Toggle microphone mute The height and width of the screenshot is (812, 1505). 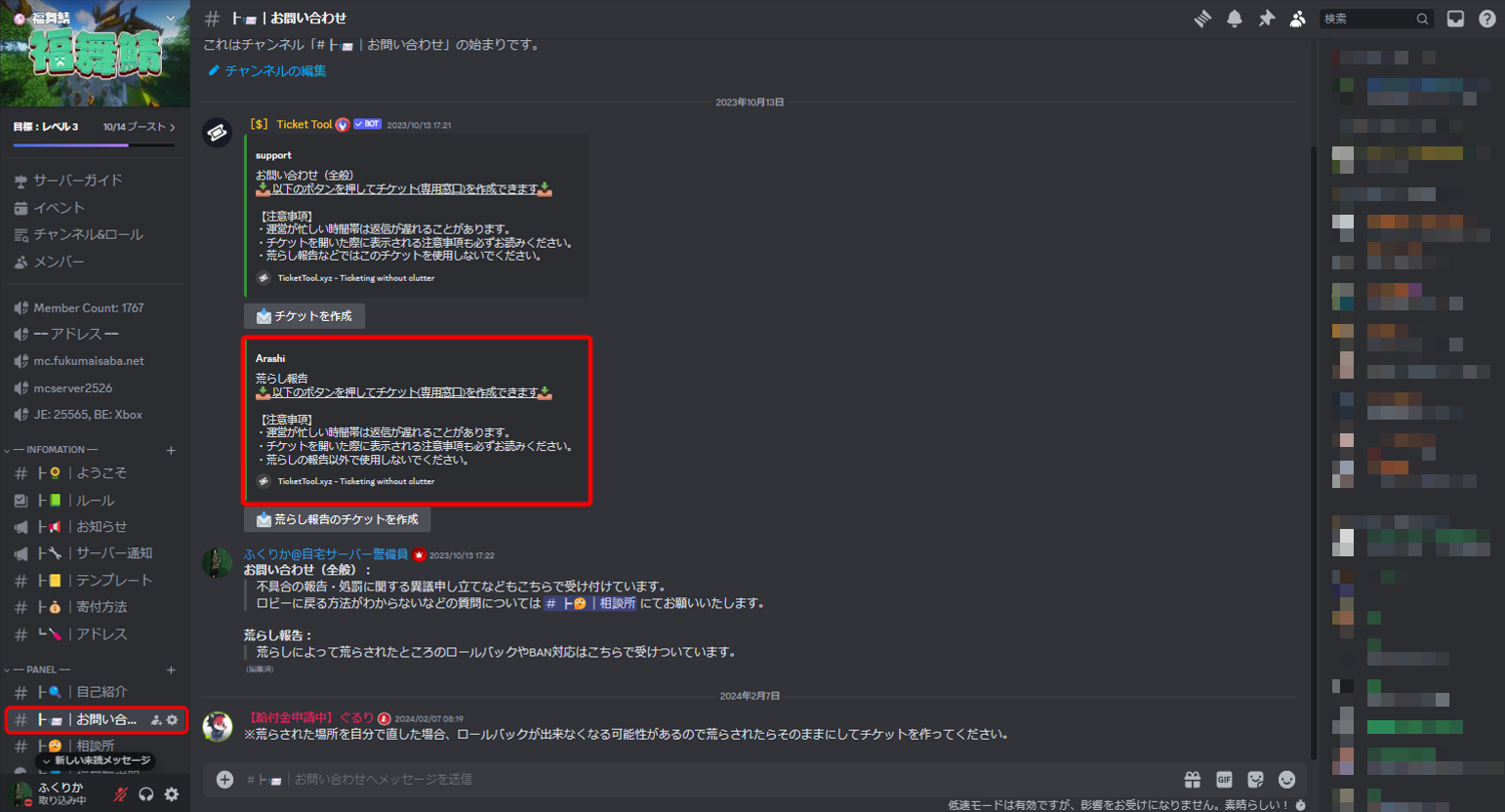coord(120,794)
